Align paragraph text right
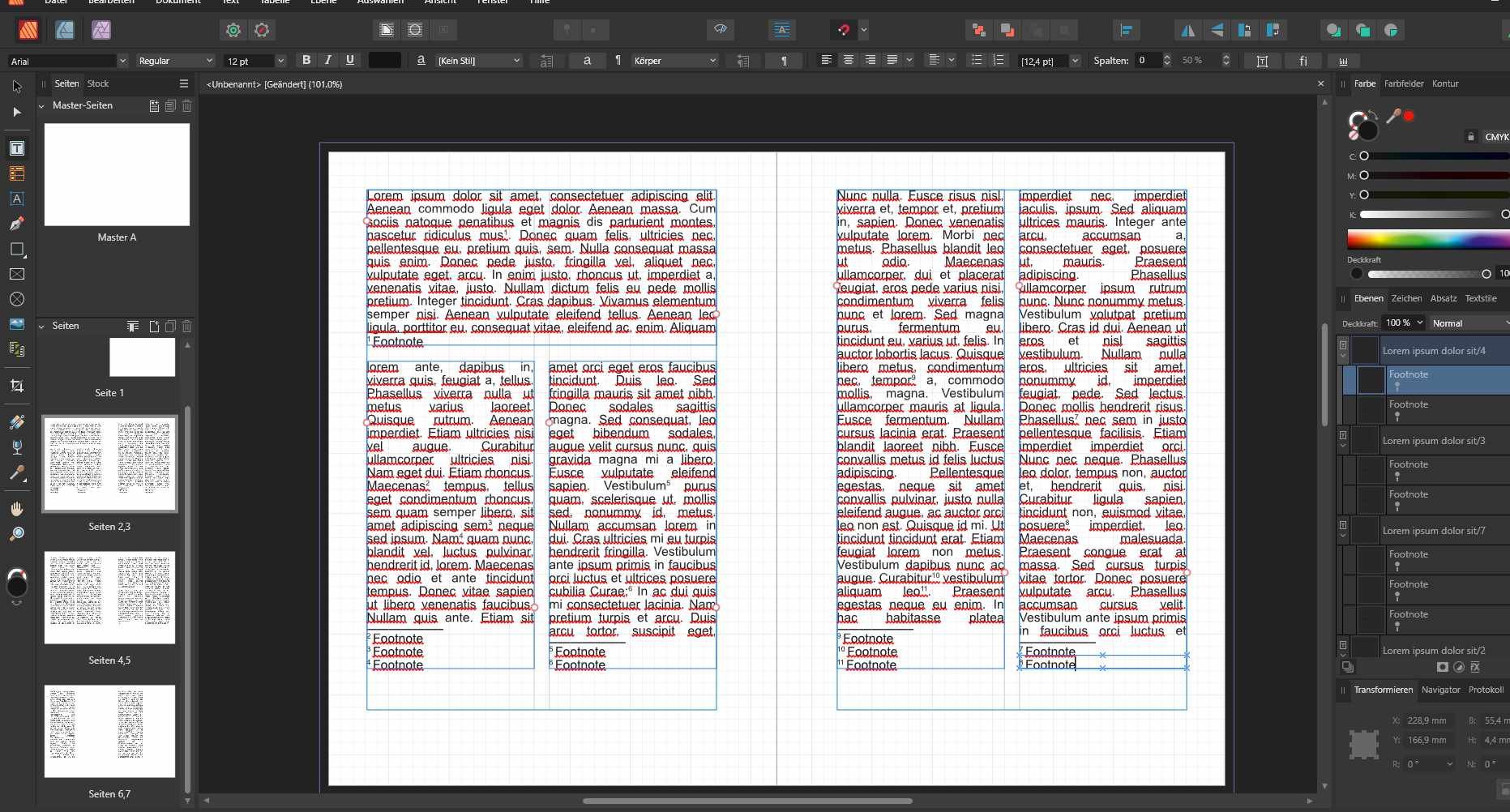The height and width of the screenshot is (812, 1510). 870,60
